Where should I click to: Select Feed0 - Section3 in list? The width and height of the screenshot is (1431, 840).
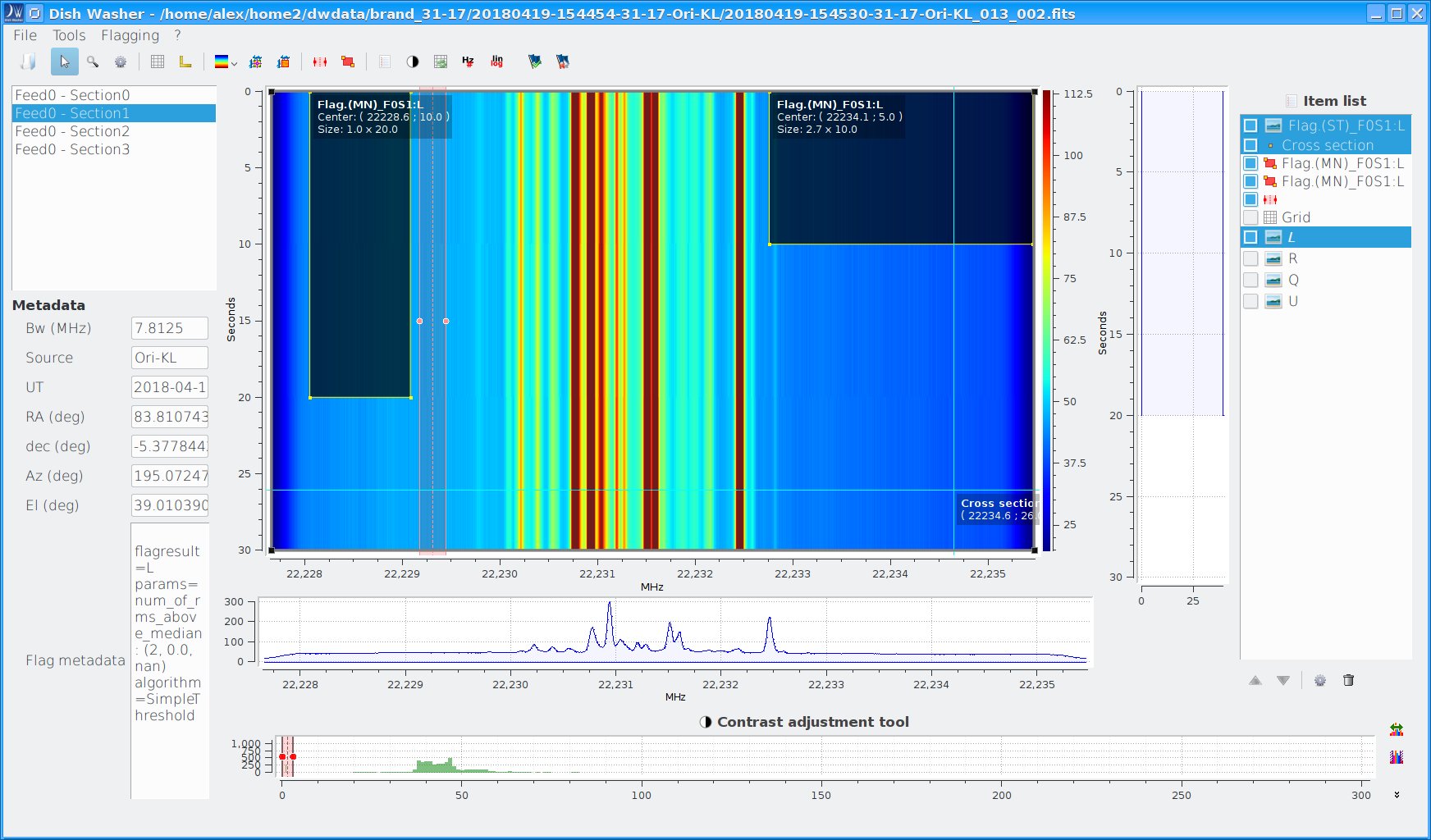(x=113, y=149)
